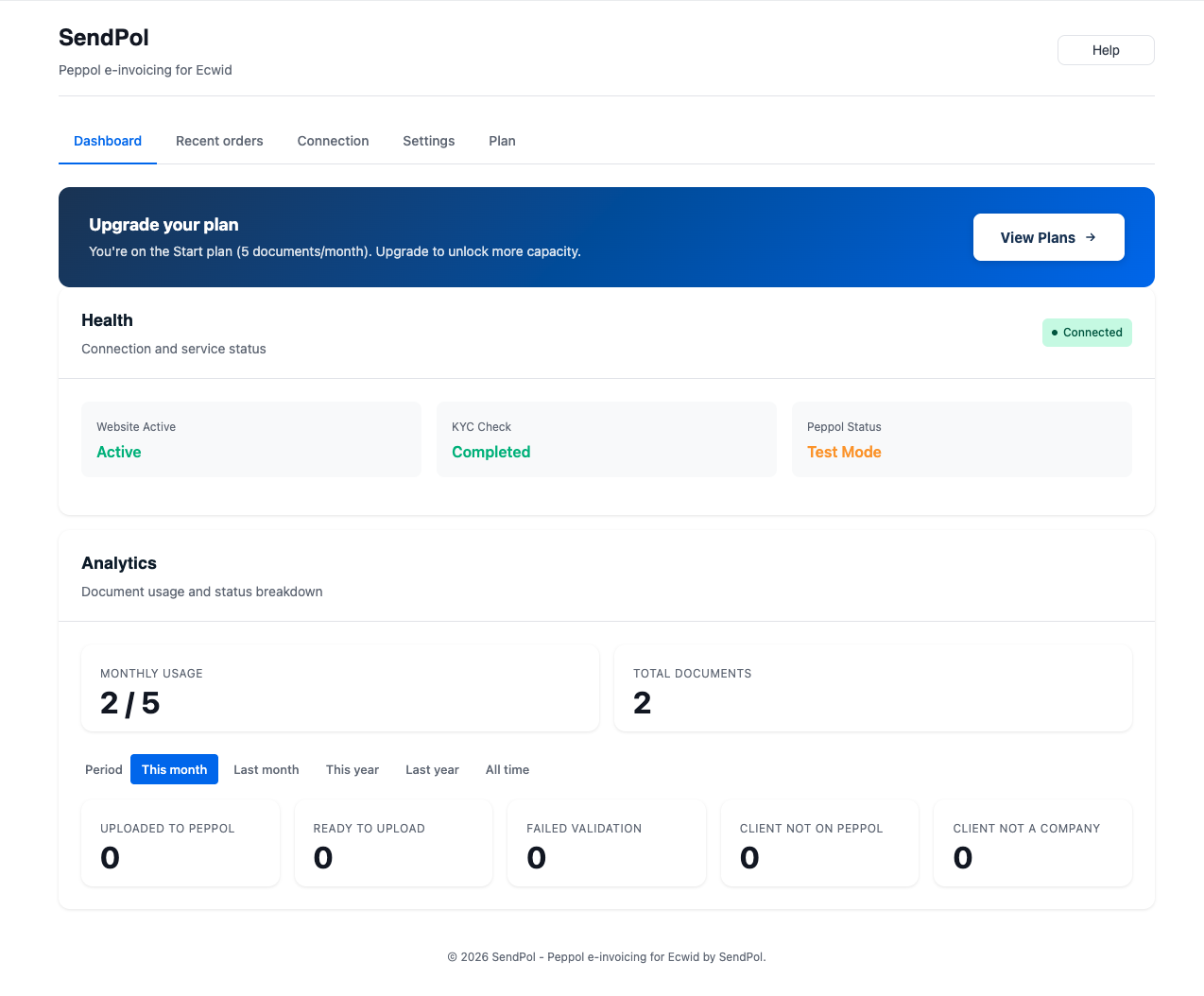Click 'Connection and service status' text
1204x996 pixels.
pos(174,349)
